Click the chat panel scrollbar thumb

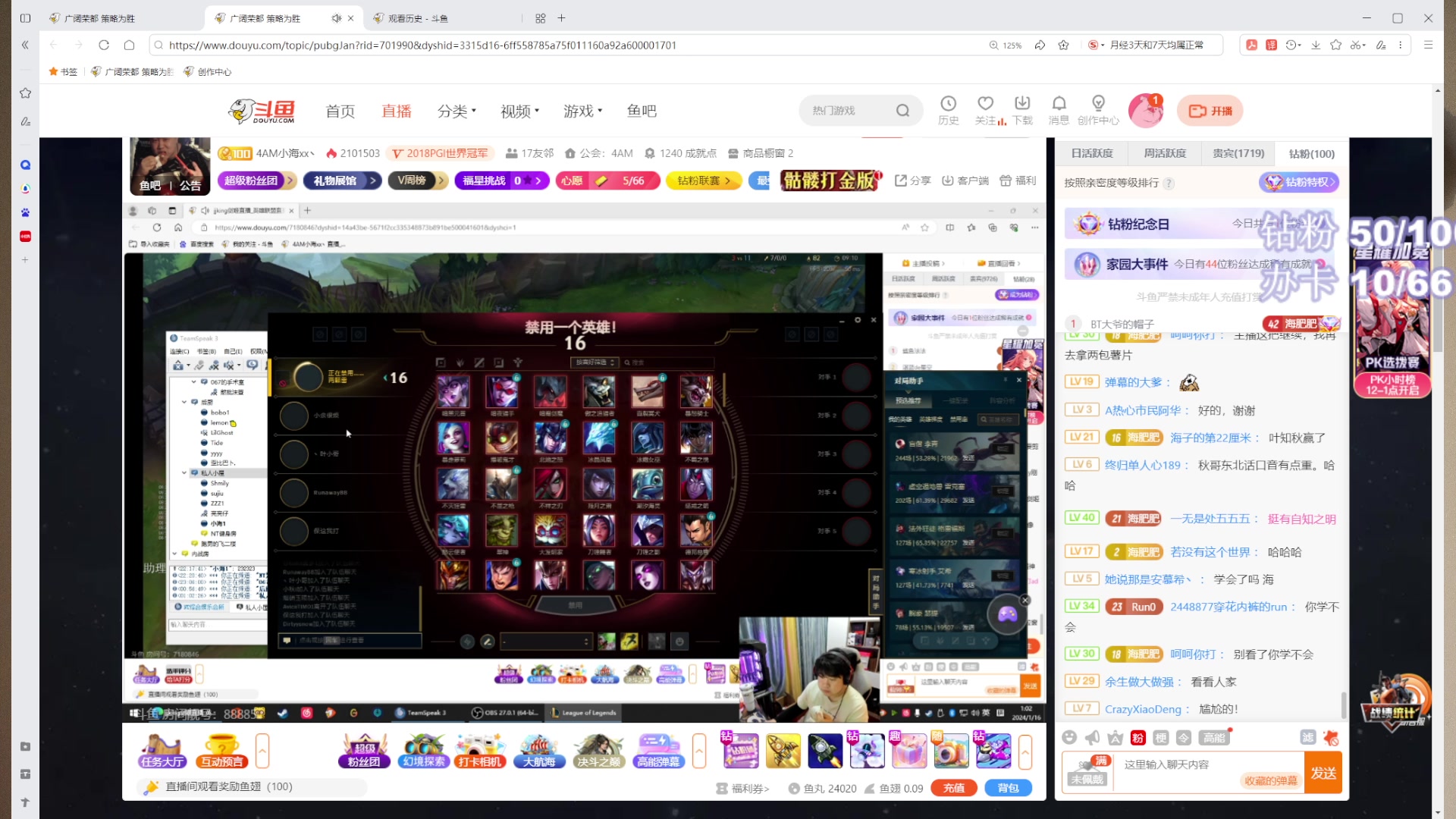coord(1344,705)
